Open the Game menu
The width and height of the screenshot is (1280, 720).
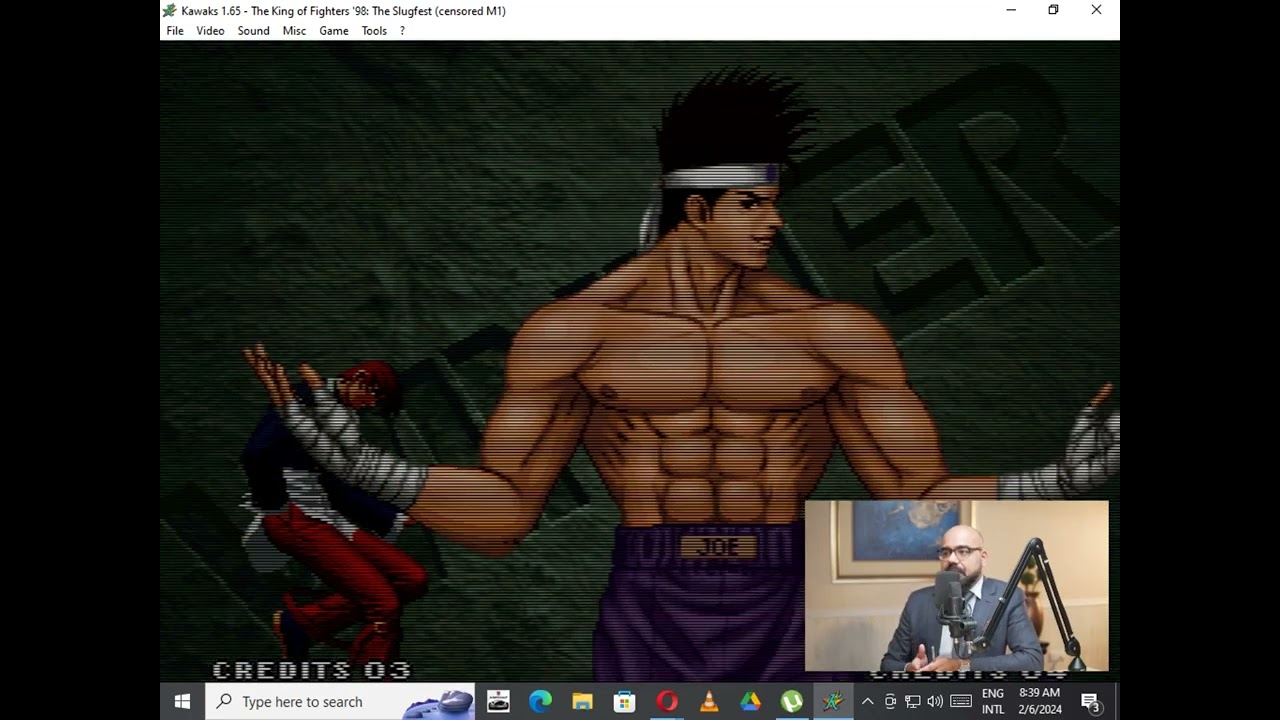334,31
